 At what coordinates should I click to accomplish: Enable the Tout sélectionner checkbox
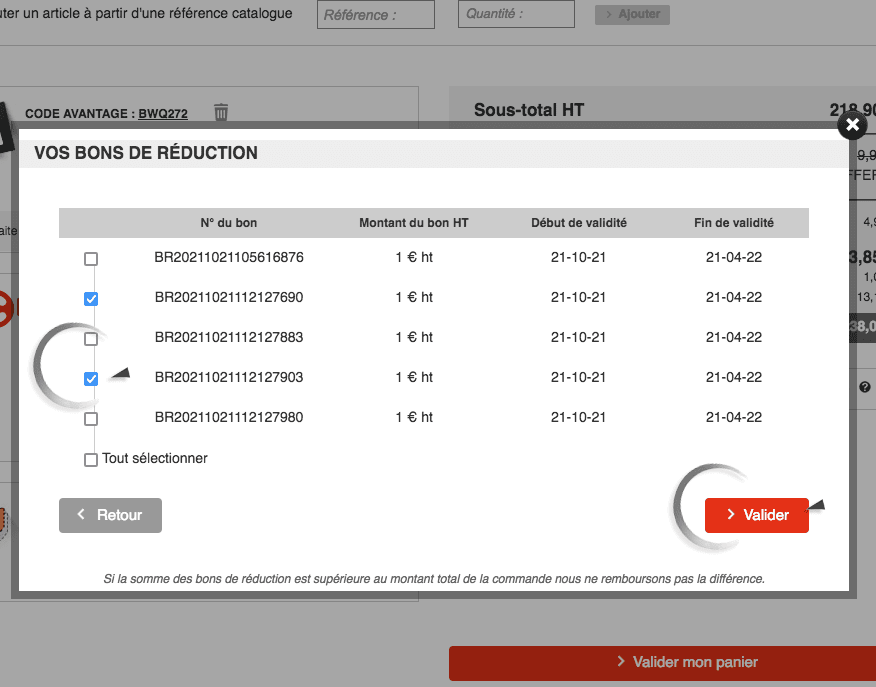[91, 460]
